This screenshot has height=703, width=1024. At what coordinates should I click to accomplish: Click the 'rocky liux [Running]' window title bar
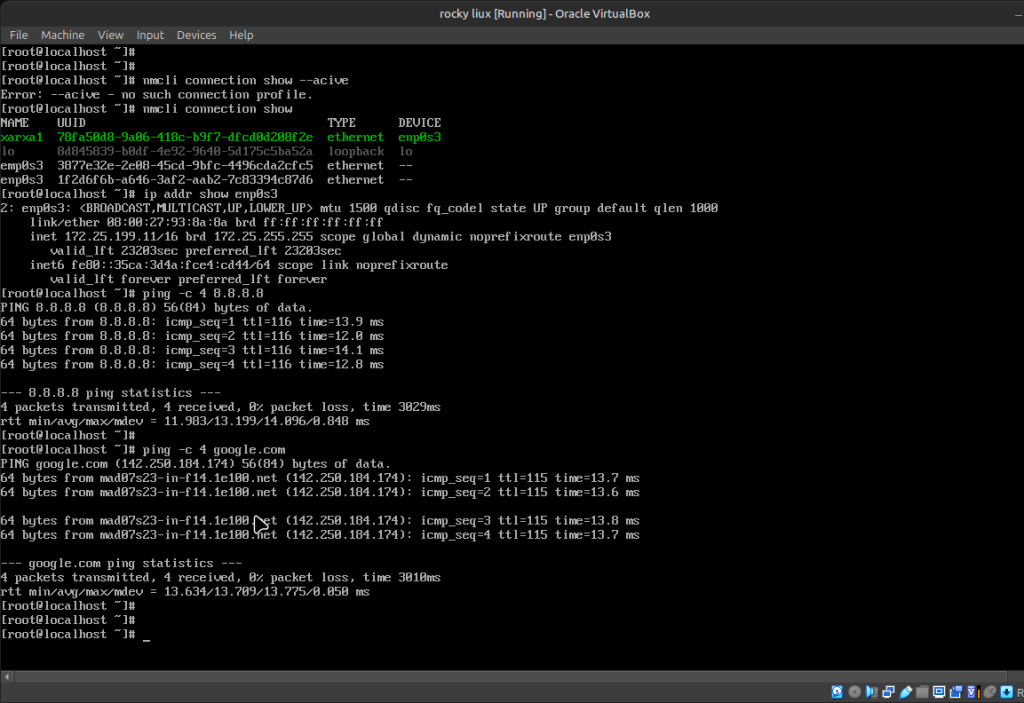pyautogui.click(x=511, y=12)
